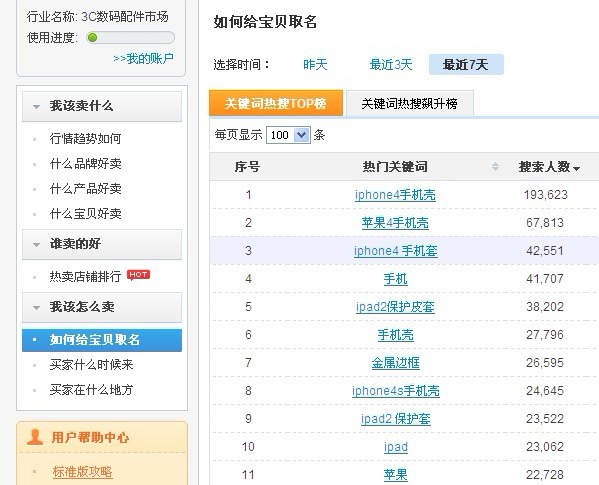Open keyword iphone4s手机壳 link
This screenshot has width=599, height=485.
coord(396,391)
